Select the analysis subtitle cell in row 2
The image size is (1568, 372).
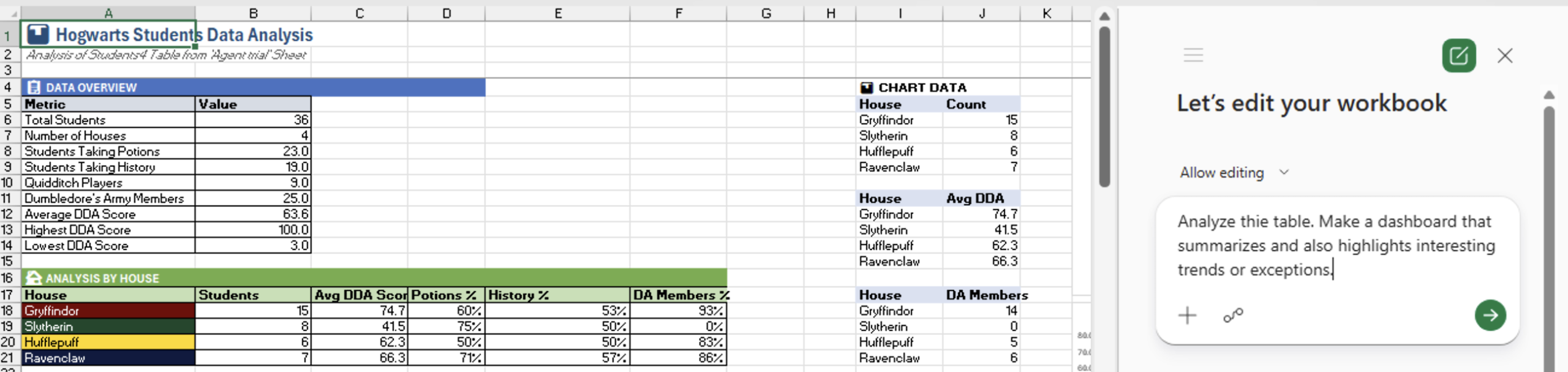coord(108,55)
